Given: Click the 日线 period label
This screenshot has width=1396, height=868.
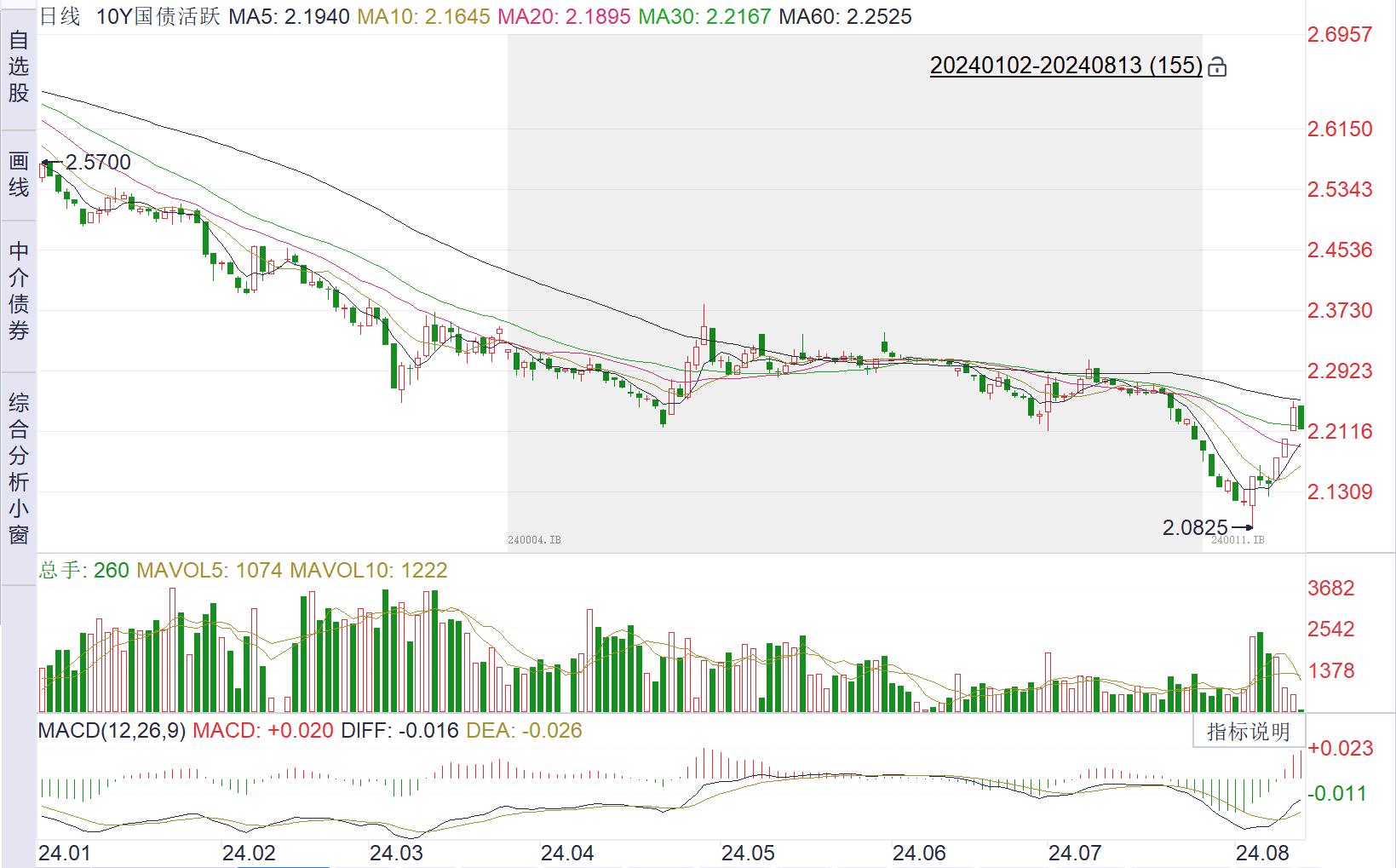Looking at the screenshot, I should [60, 16].
